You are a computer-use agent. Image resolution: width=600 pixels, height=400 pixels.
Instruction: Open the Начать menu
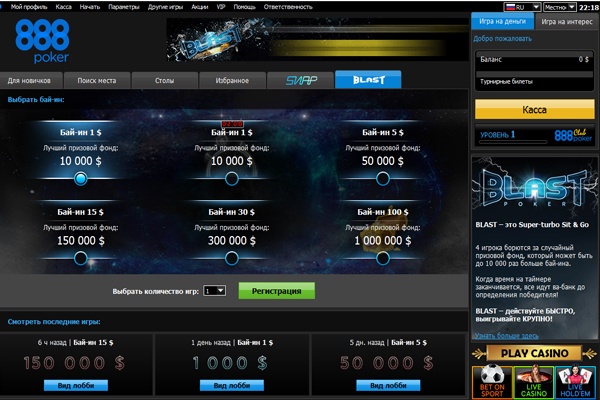[90, 7]
